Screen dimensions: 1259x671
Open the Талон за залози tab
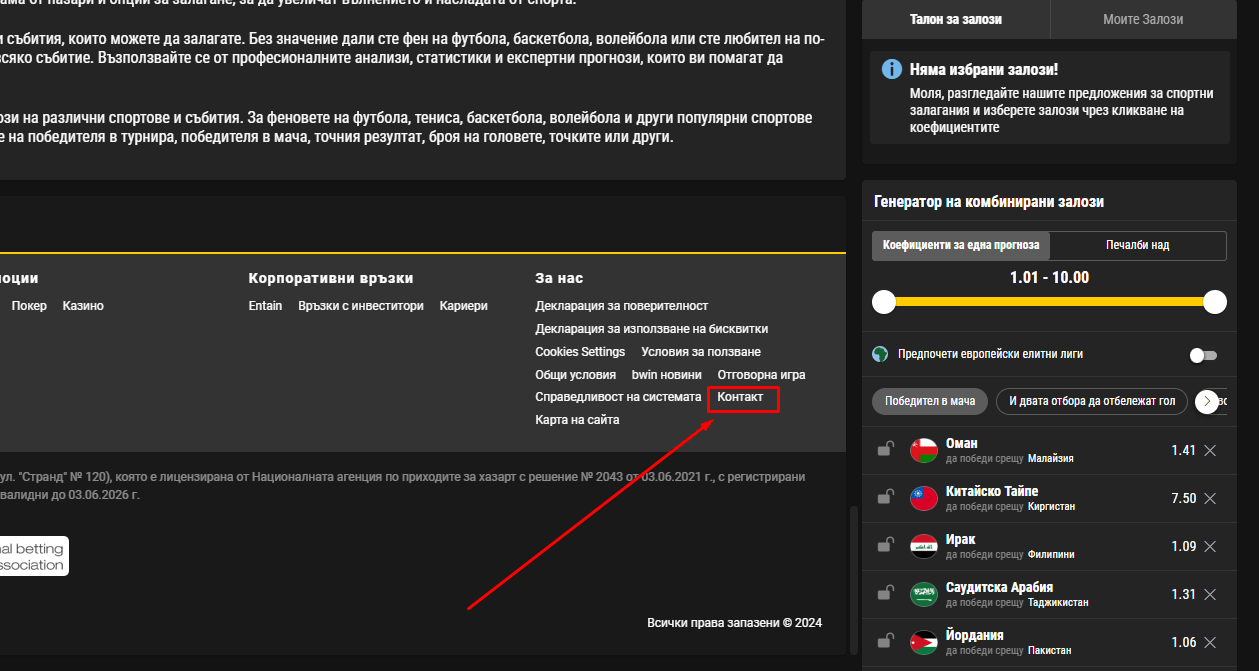point(956,19)
